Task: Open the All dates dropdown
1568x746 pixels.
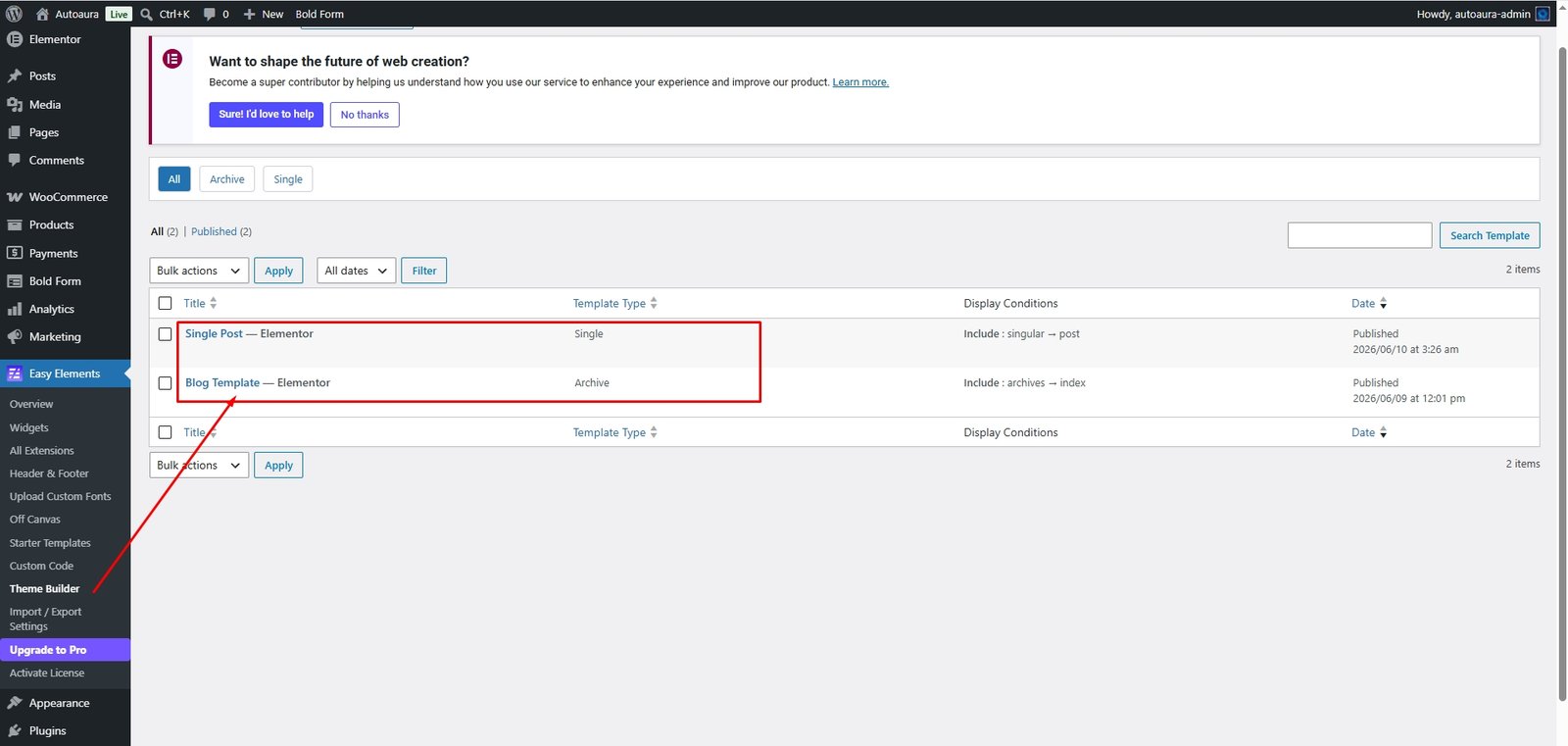Action: [357, 271]
